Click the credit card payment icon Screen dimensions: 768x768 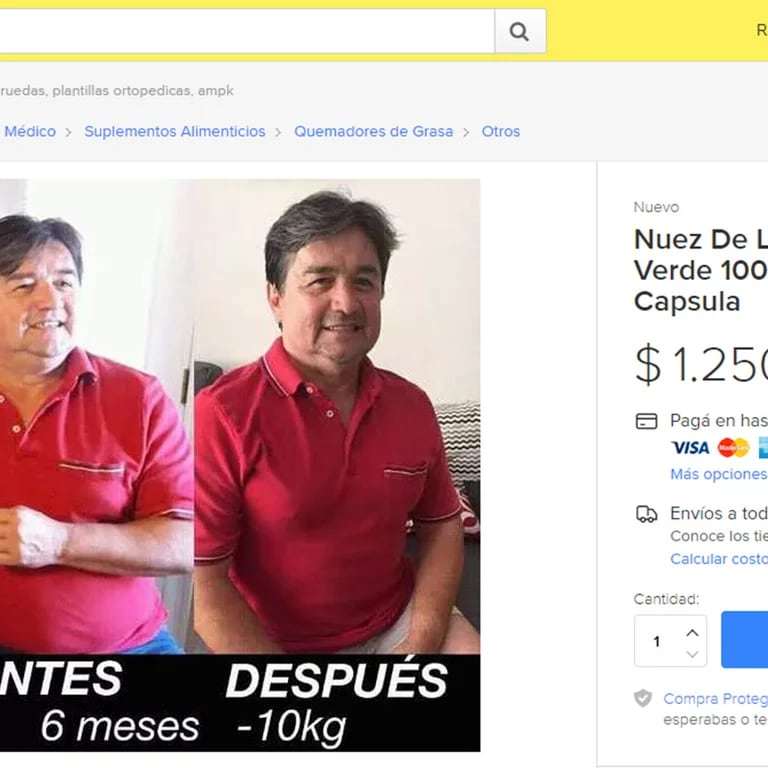[646, 421]
